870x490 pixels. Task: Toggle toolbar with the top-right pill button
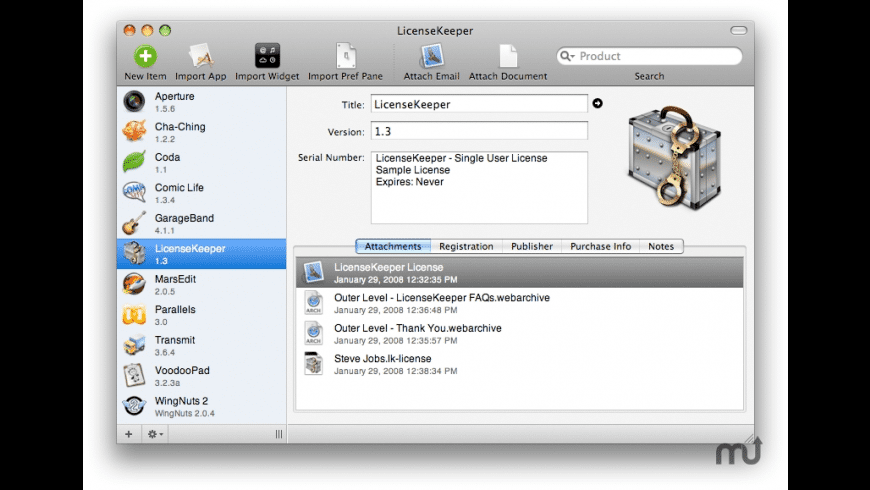[x=739, y=30]
